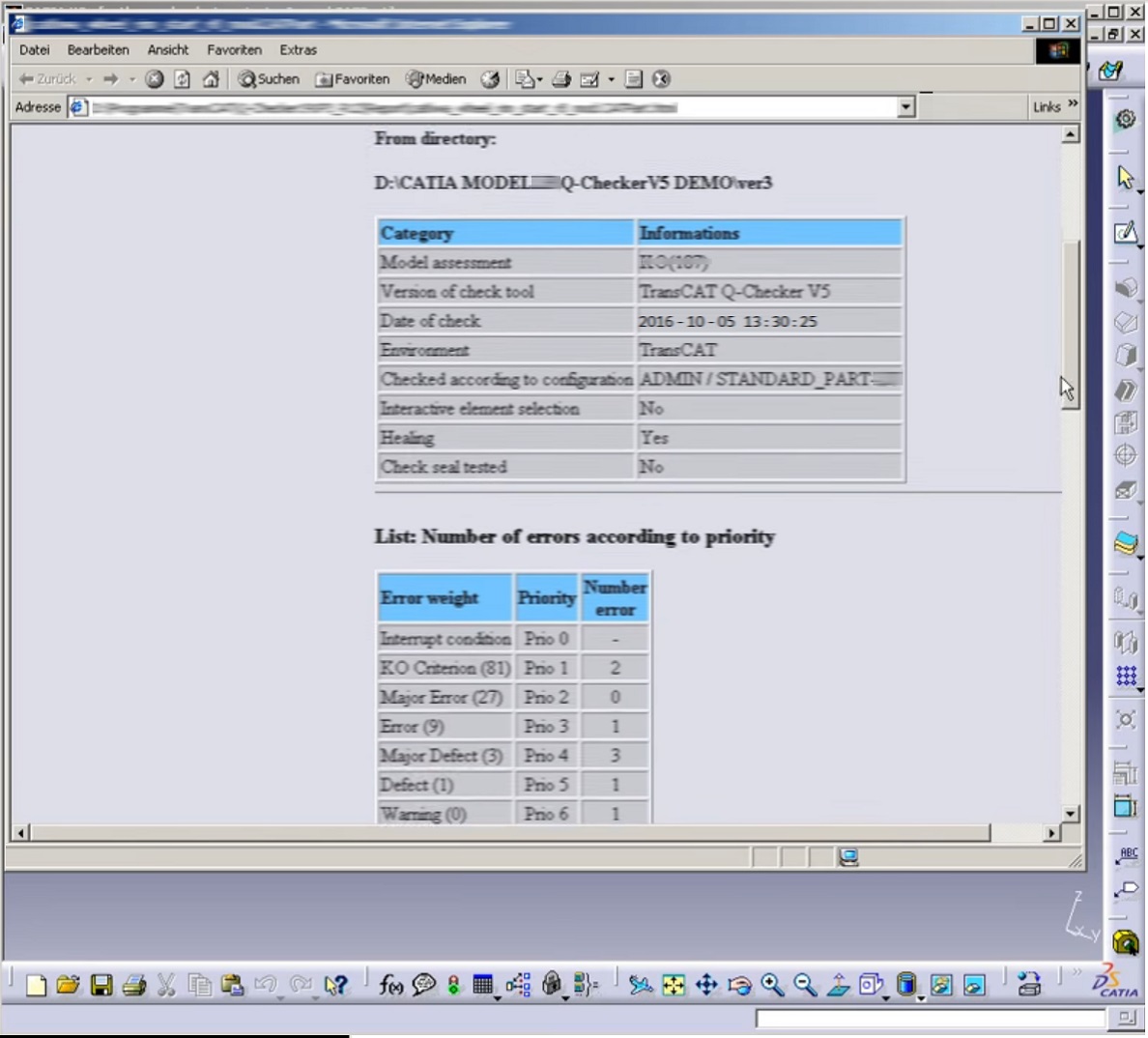1148x1038 pixels.
Task: Click the browser History (Verlauf) icon
Action: [490, 79]
